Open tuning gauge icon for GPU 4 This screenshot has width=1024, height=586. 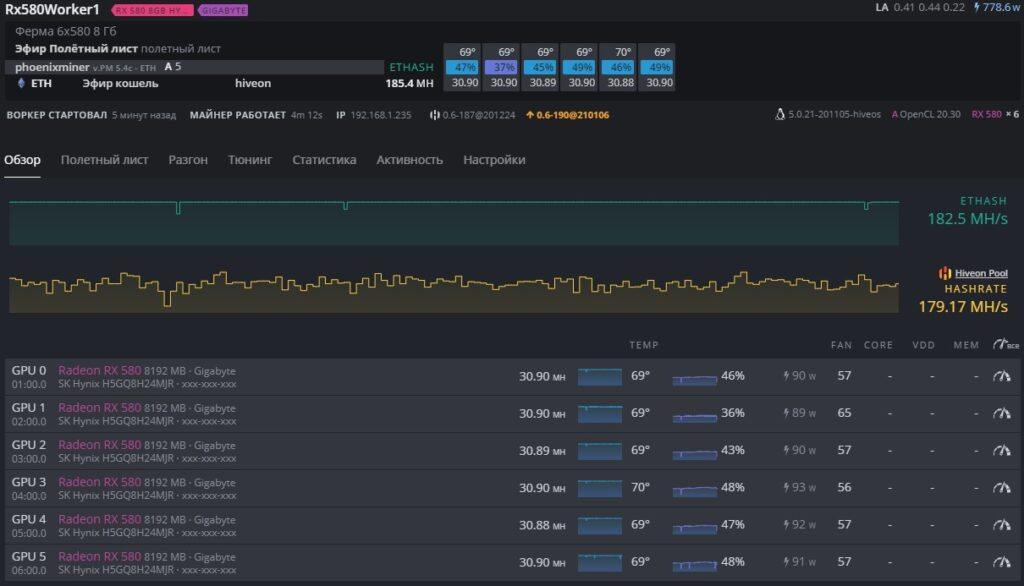(x=1002, y=525)
